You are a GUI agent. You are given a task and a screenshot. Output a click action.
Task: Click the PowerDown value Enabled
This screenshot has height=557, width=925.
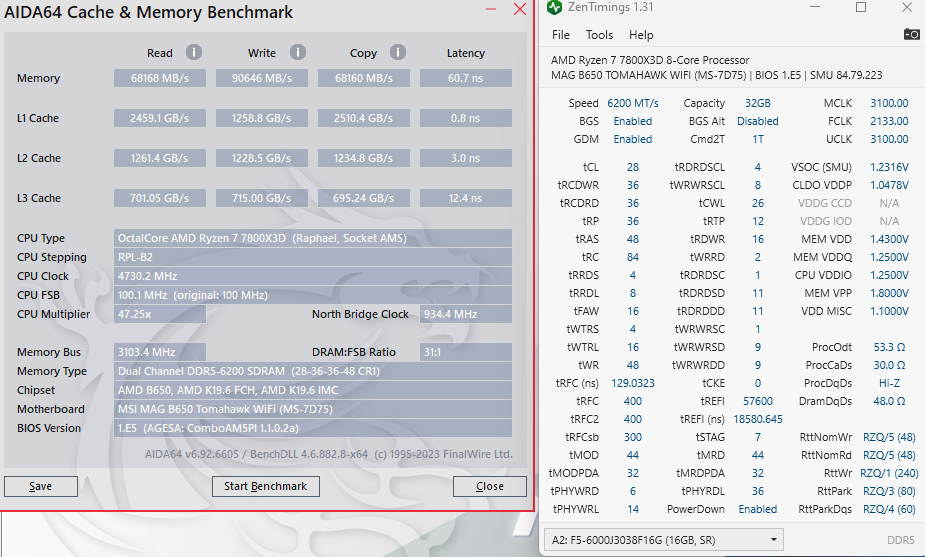click(758, 509)
